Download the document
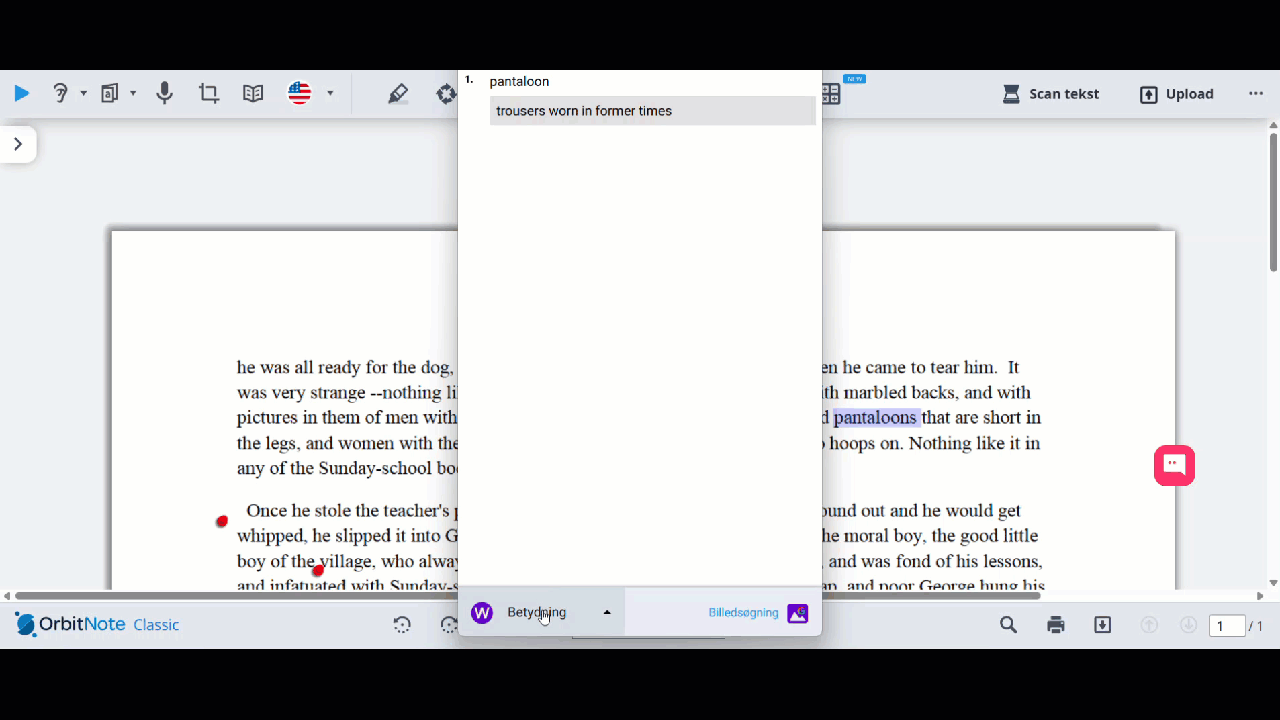The width and height of the screenshot is (1280, 720). pyautogui.click(x=1103, y=625)
